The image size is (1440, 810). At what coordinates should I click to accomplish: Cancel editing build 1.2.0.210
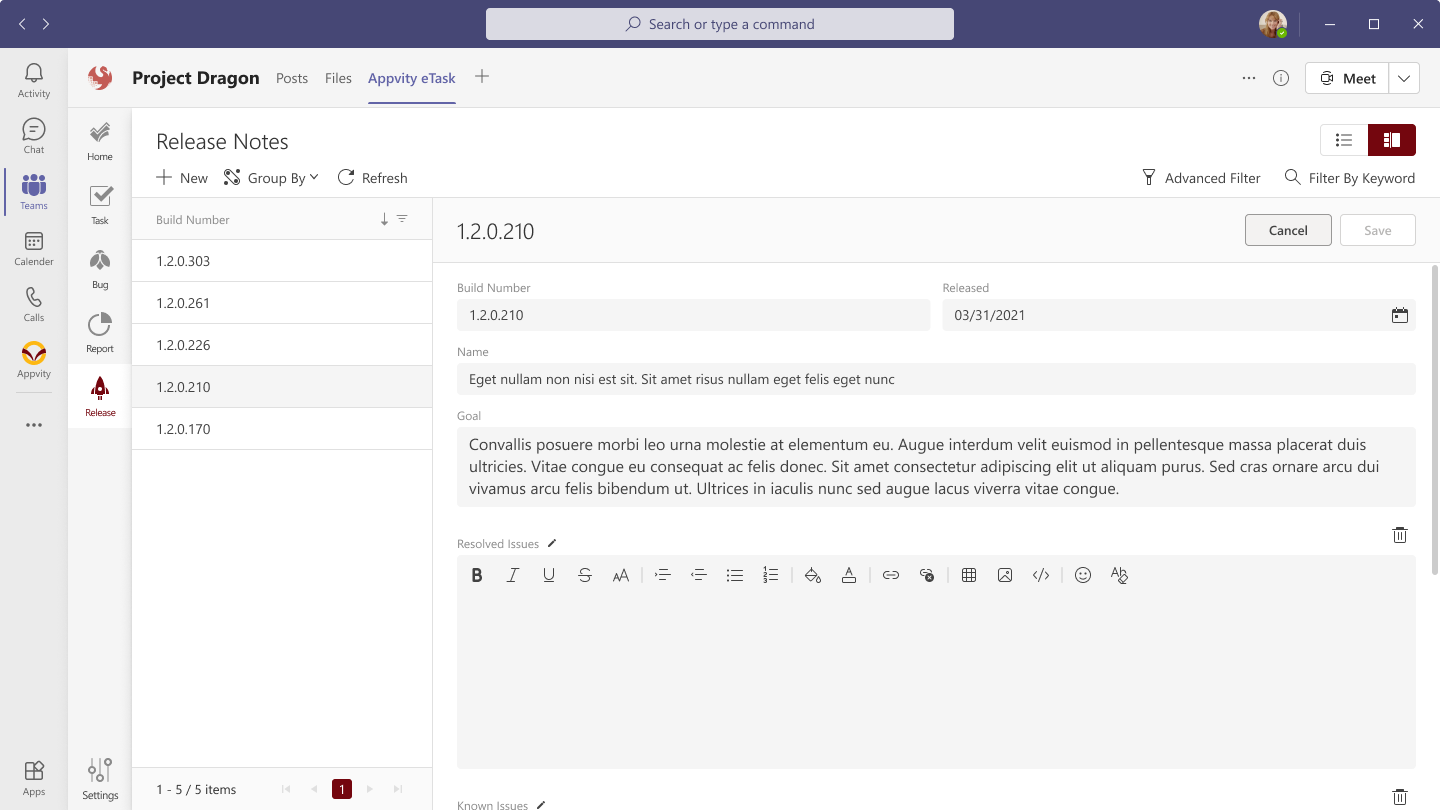click(1287, 229)
